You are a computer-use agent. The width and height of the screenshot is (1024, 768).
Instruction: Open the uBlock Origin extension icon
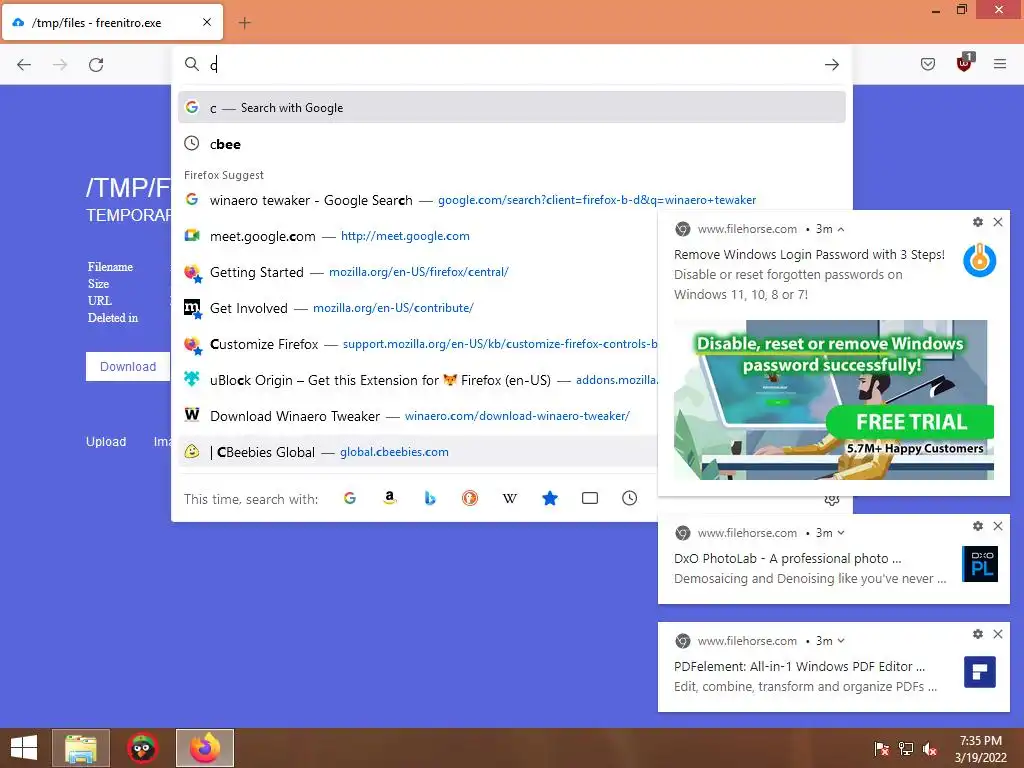pos(965,63)
